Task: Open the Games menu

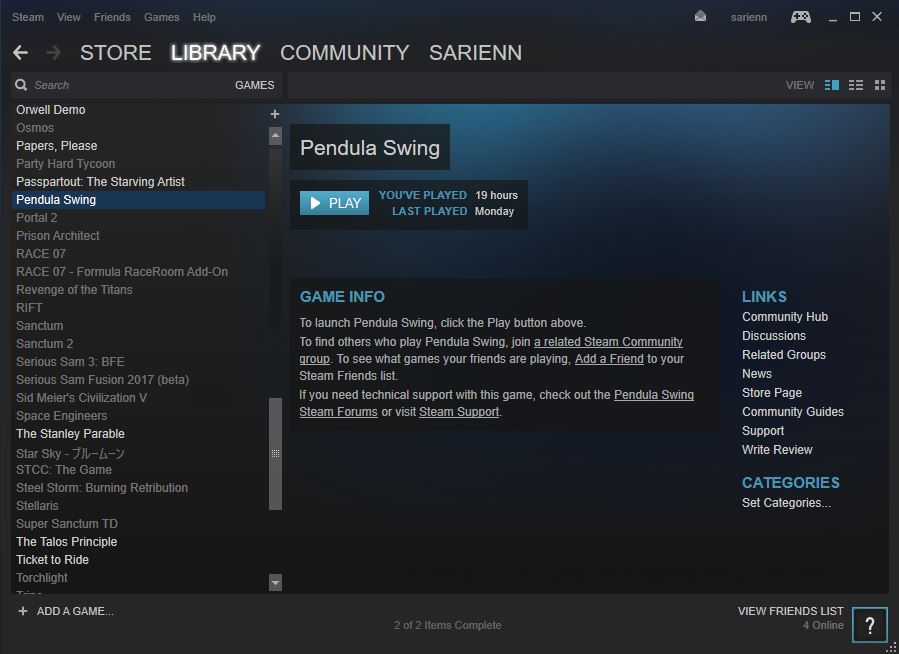Action: coord(162,17)
